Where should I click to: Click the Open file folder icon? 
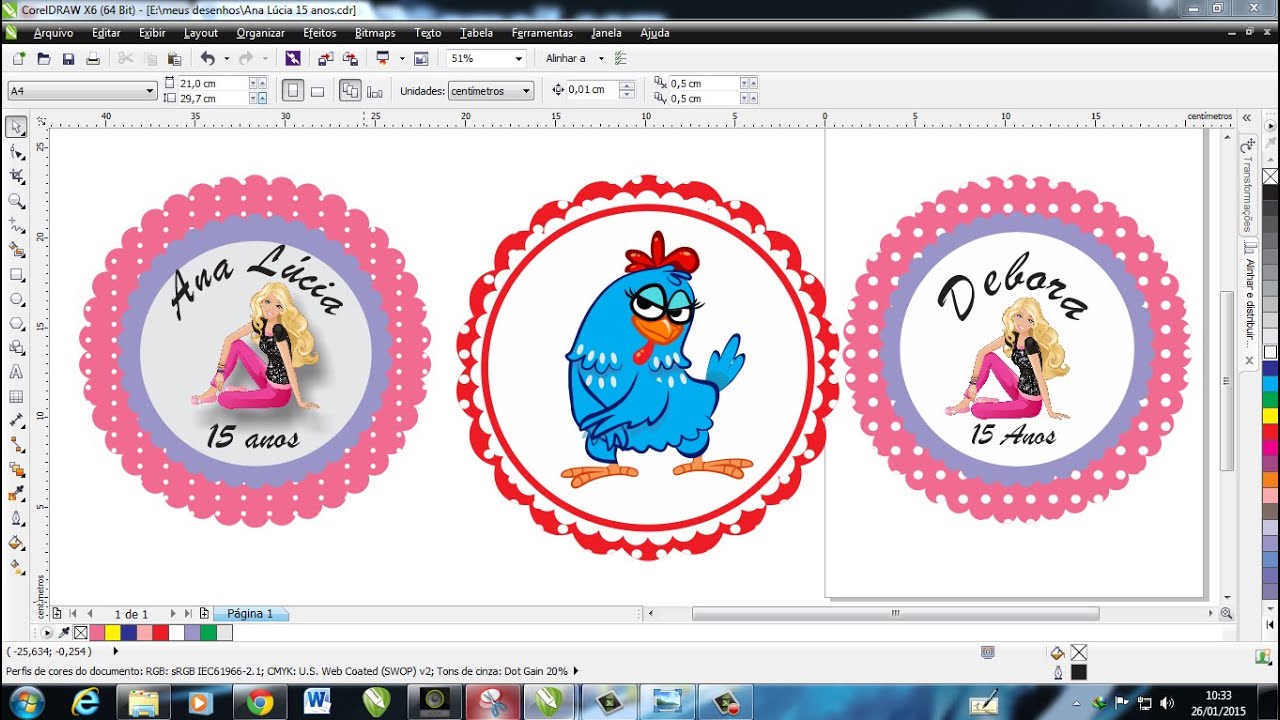(43, 59)
